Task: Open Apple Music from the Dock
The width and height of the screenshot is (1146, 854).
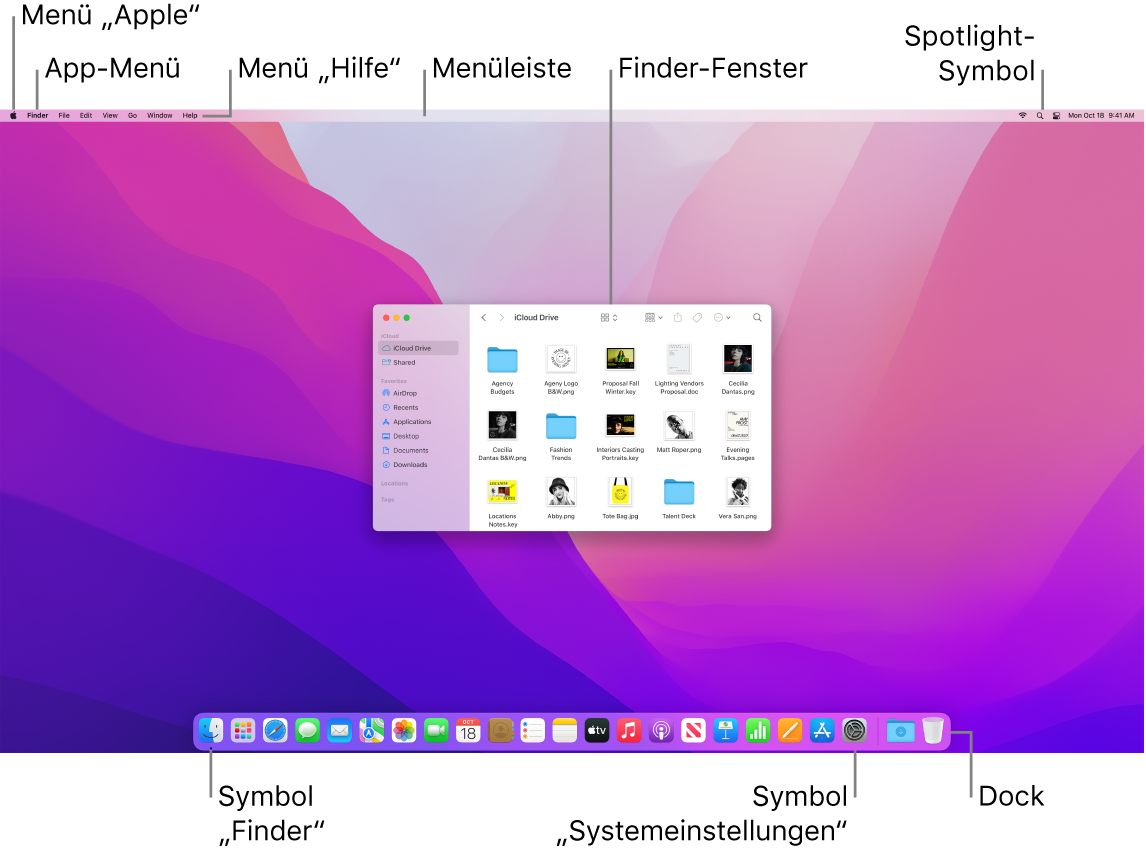Action: 629,730
